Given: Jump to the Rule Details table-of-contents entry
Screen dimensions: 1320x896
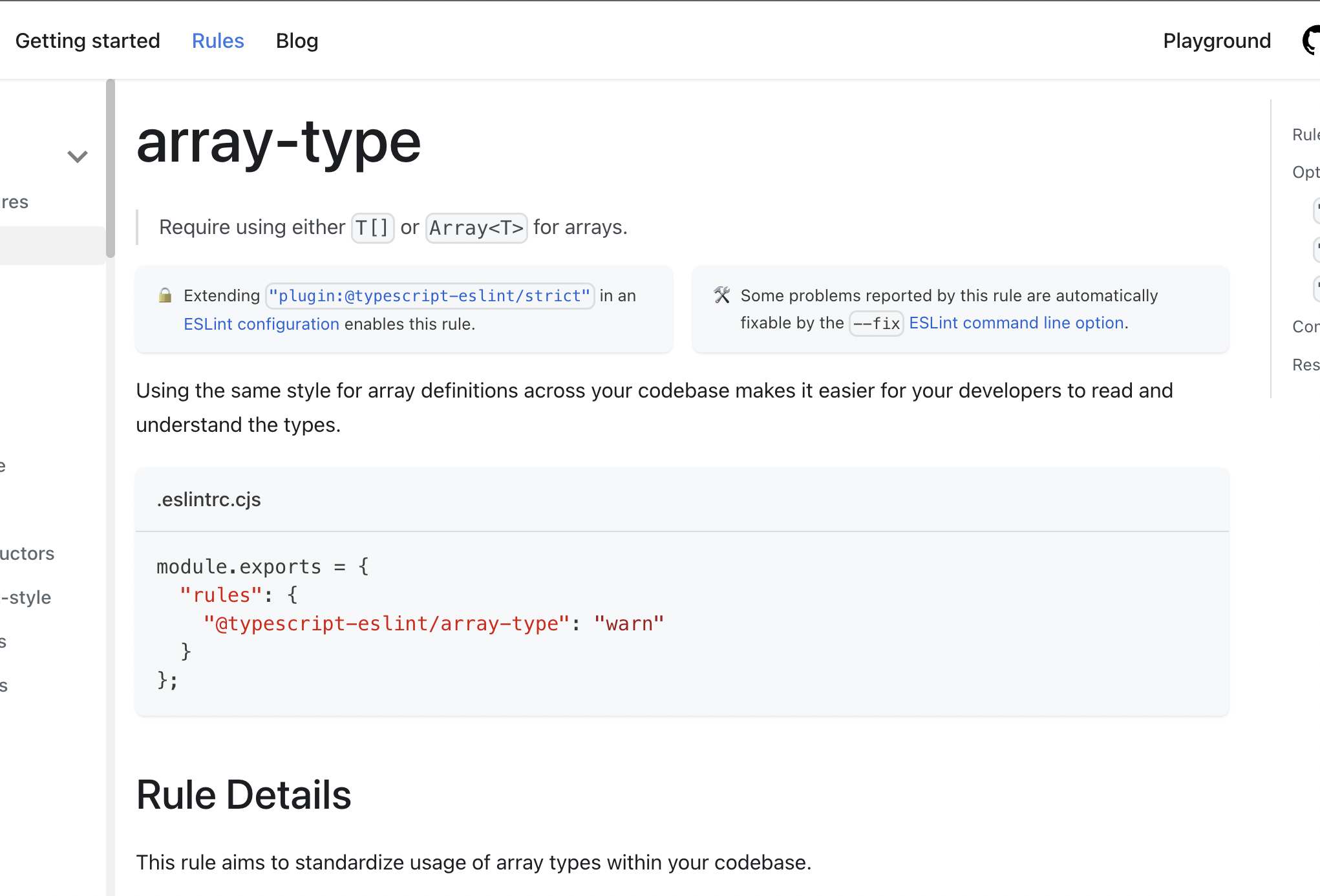Looking at the screenshot, I should [x=1306, y=134].
